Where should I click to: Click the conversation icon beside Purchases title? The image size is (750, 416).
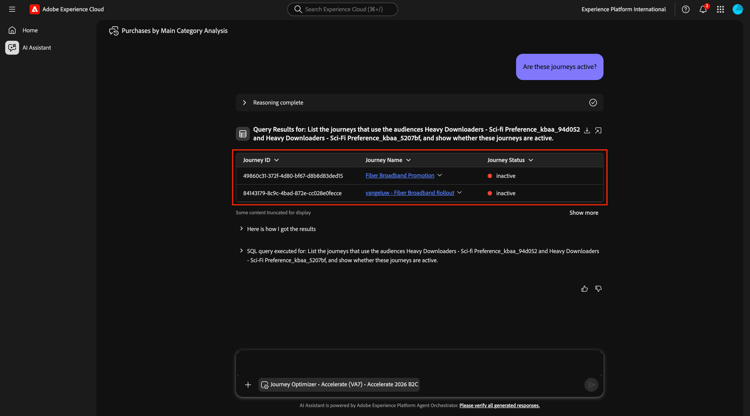tap(114, 31)
